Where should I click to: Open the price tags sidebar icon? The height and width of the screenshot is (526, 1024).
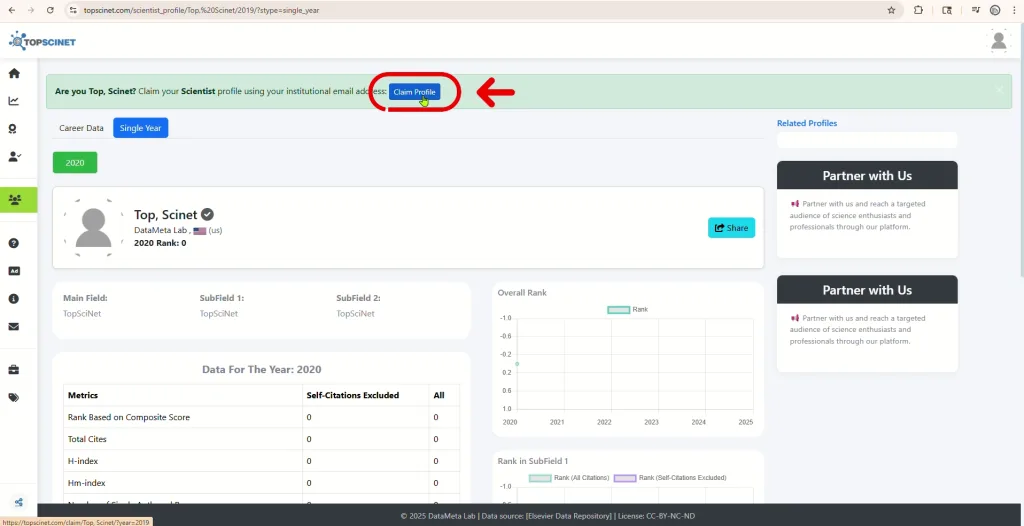(x=14, y=397)
